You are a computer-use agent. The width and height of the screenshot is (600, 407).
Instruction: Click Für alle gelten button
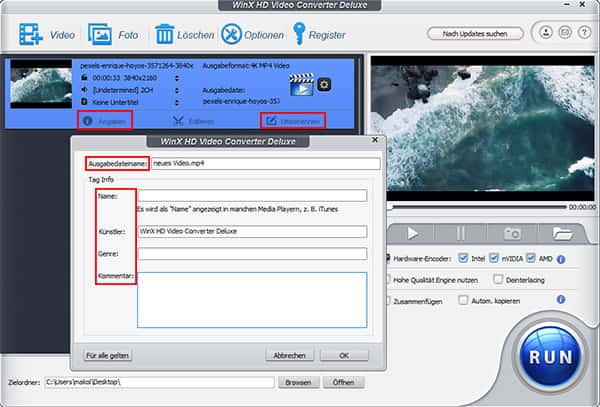click(x=108, y=355)
